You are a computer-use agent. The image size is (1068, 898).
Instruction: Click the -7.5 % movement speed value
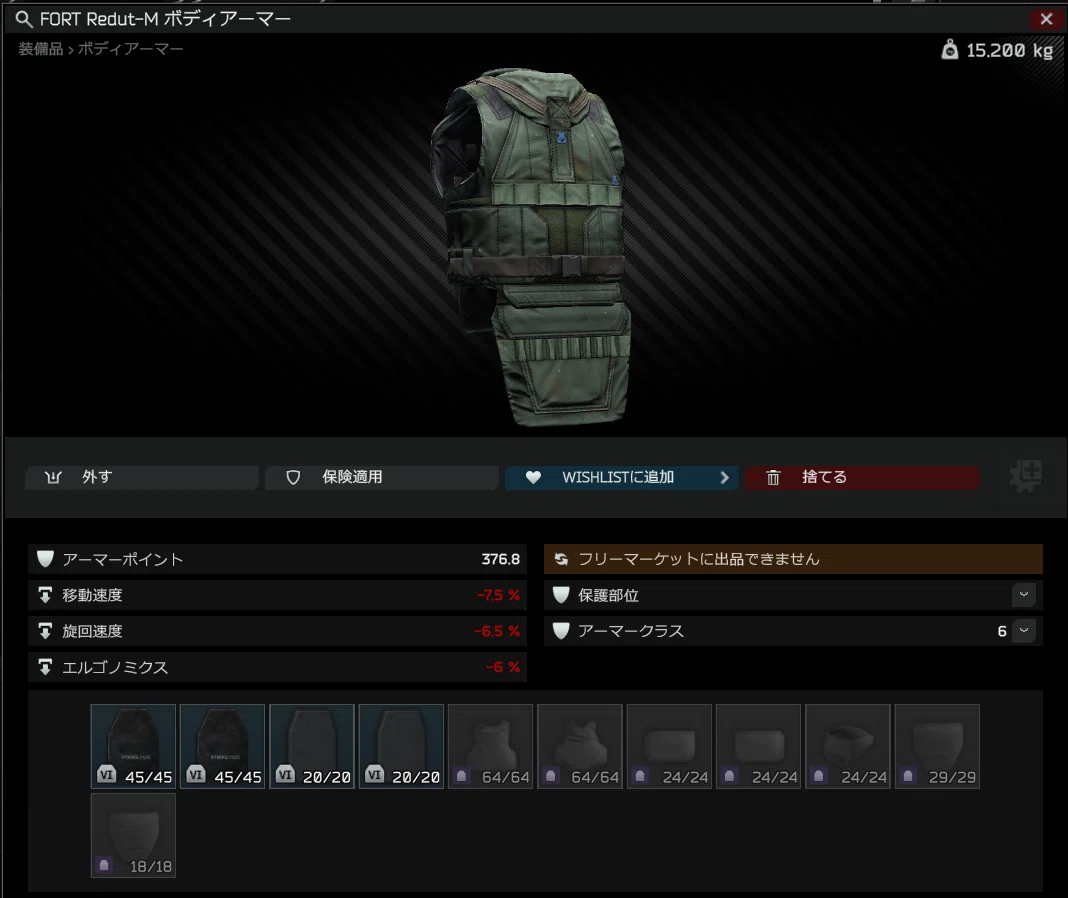(x=498, y=595)
